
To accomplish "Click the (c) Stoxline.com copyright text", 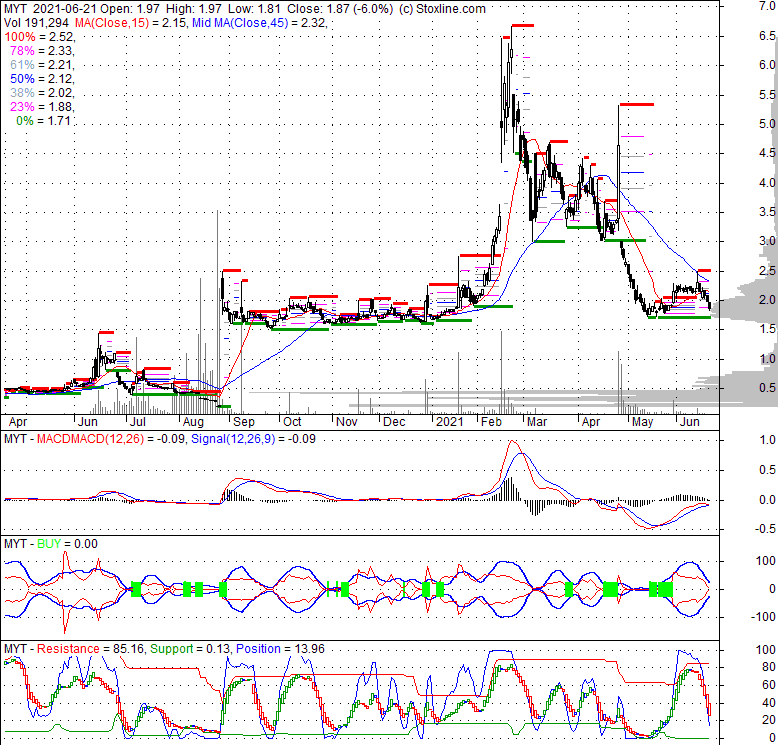I will coord(442,9).
